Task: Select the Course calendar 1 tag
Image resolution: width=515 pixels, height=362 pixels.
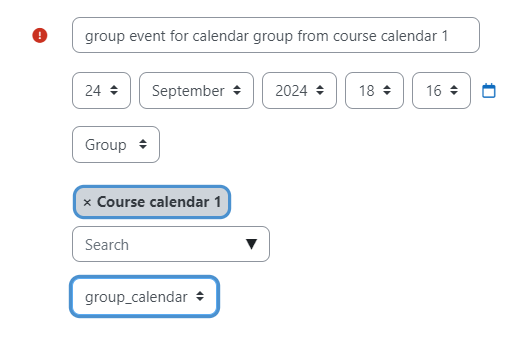Action: click(152, 202)
